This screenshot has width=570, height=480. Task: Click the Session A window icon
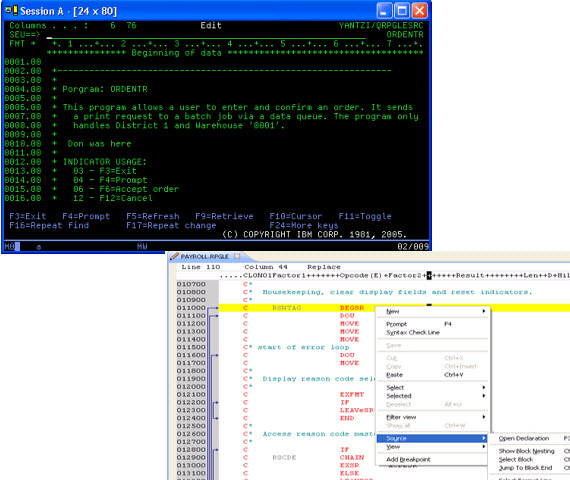coord(11,11)
